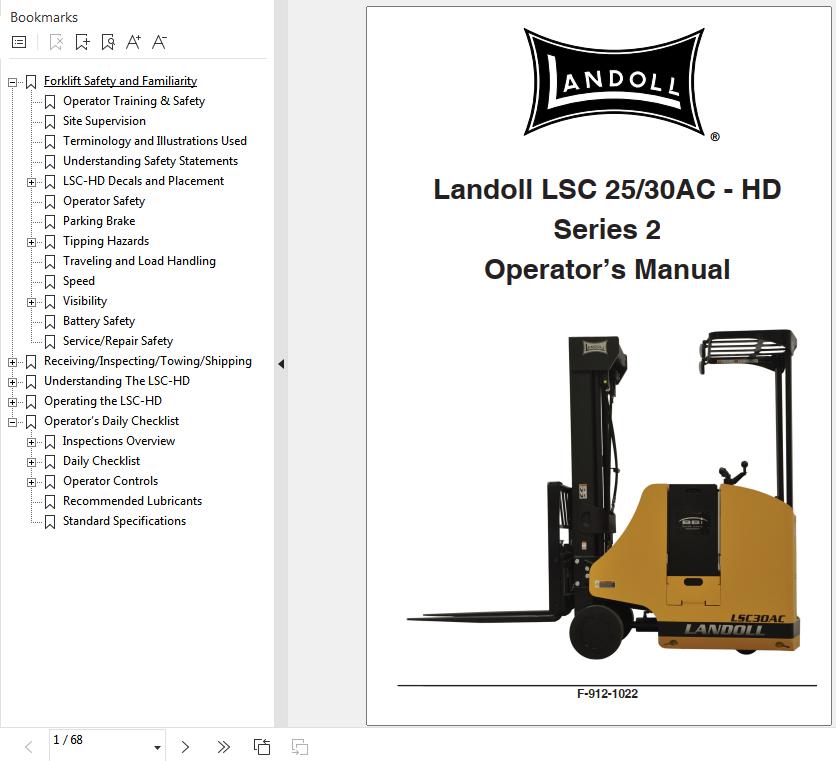Click the single page view icon
Viewport: 836px width, 761px height.
click(262, 746)
